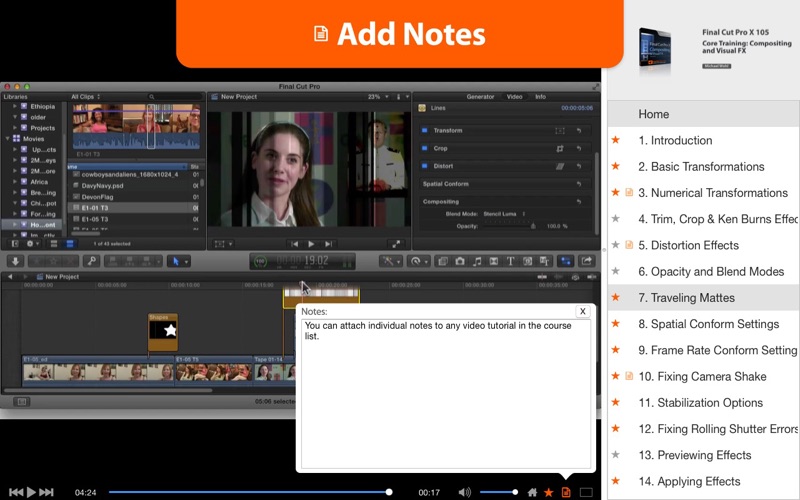Open lesson 1. Introduction
The width and height of the screenshot is (800, 500).
(x=675, y=140)
